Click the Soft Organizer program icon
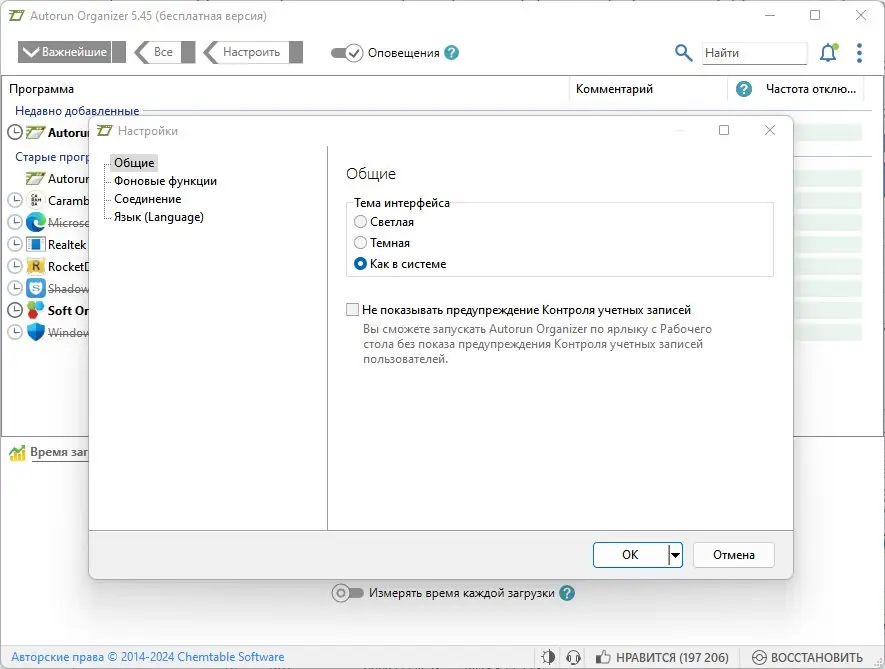 coord(36,310)
